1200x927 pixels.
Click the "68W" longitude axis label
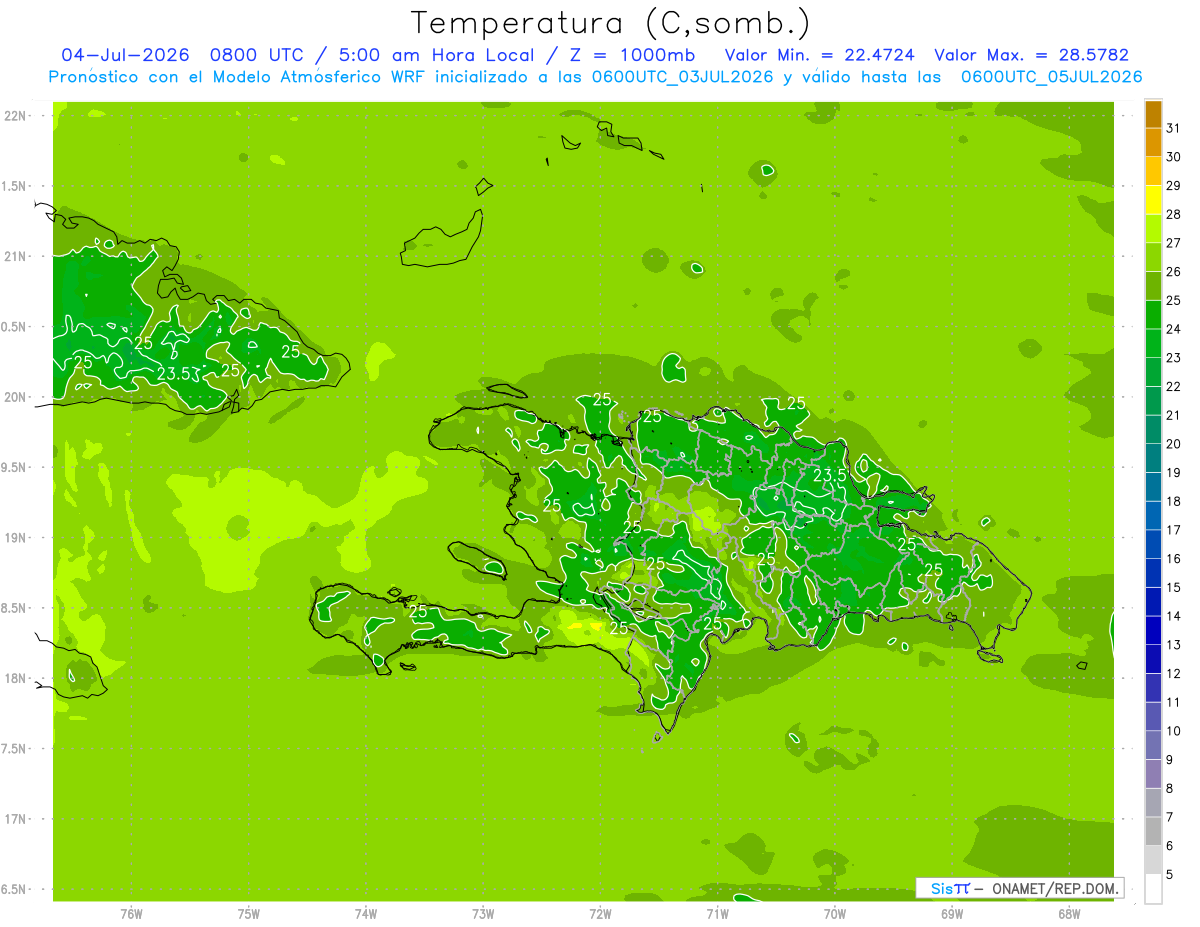[x=1069, y=914]
